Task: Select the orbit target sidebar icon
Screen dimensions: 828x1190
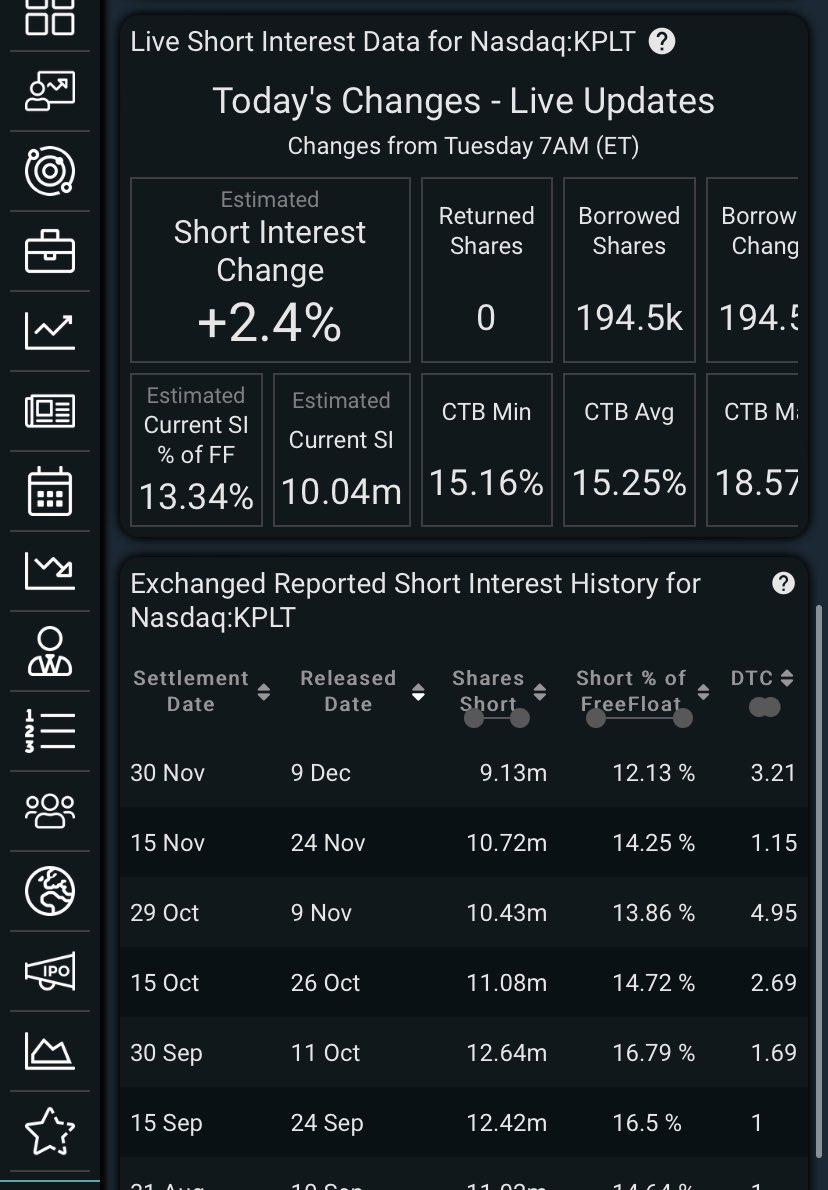Action: coord(50,172)
